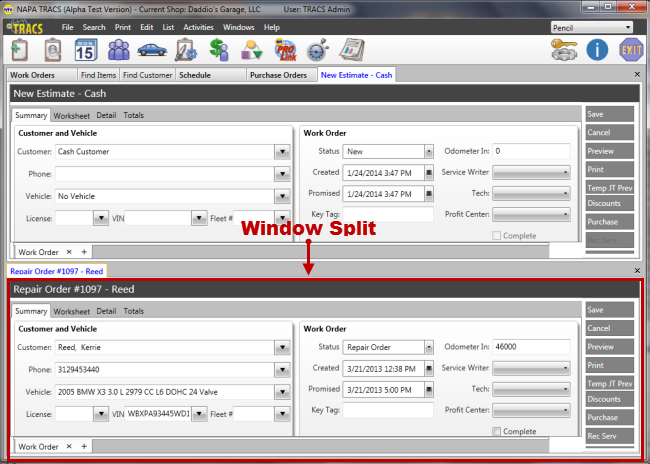Launch the PRO Link icon
This screenshot has width=650, height=464.
[285, 50]
